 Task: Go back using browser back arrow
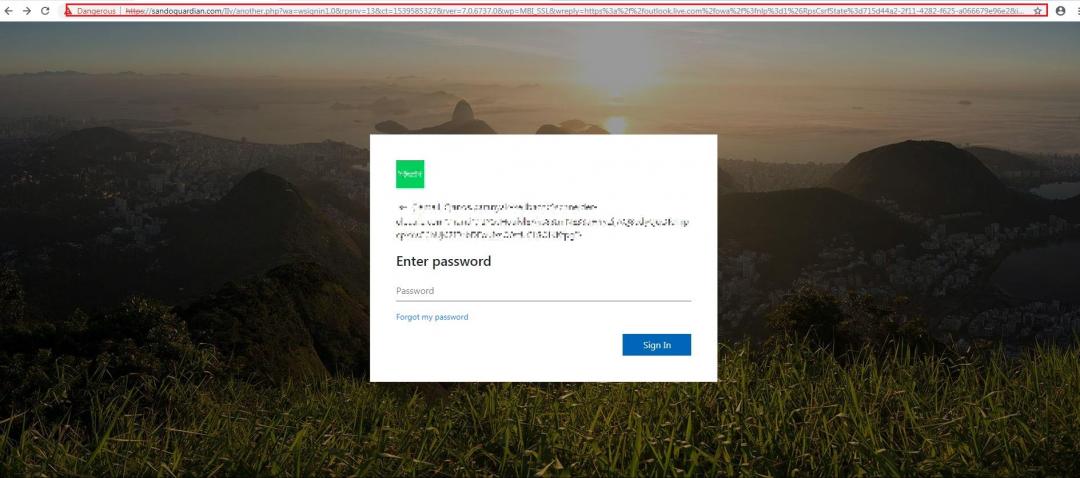coord(8,11)
